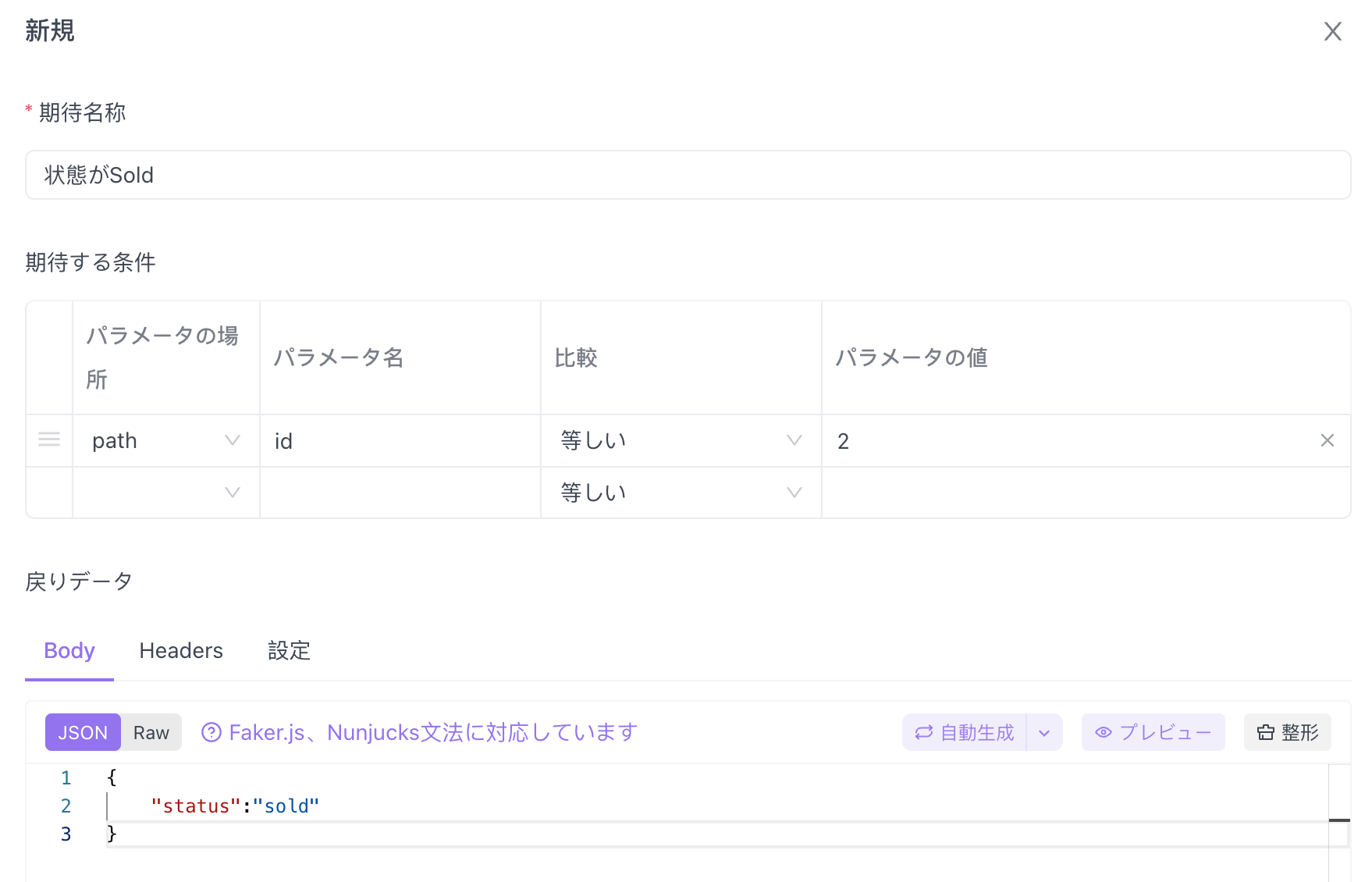Select the Raw body format toggle
The height and width of the screenshot is (882, 1372).
coord(151,732)
